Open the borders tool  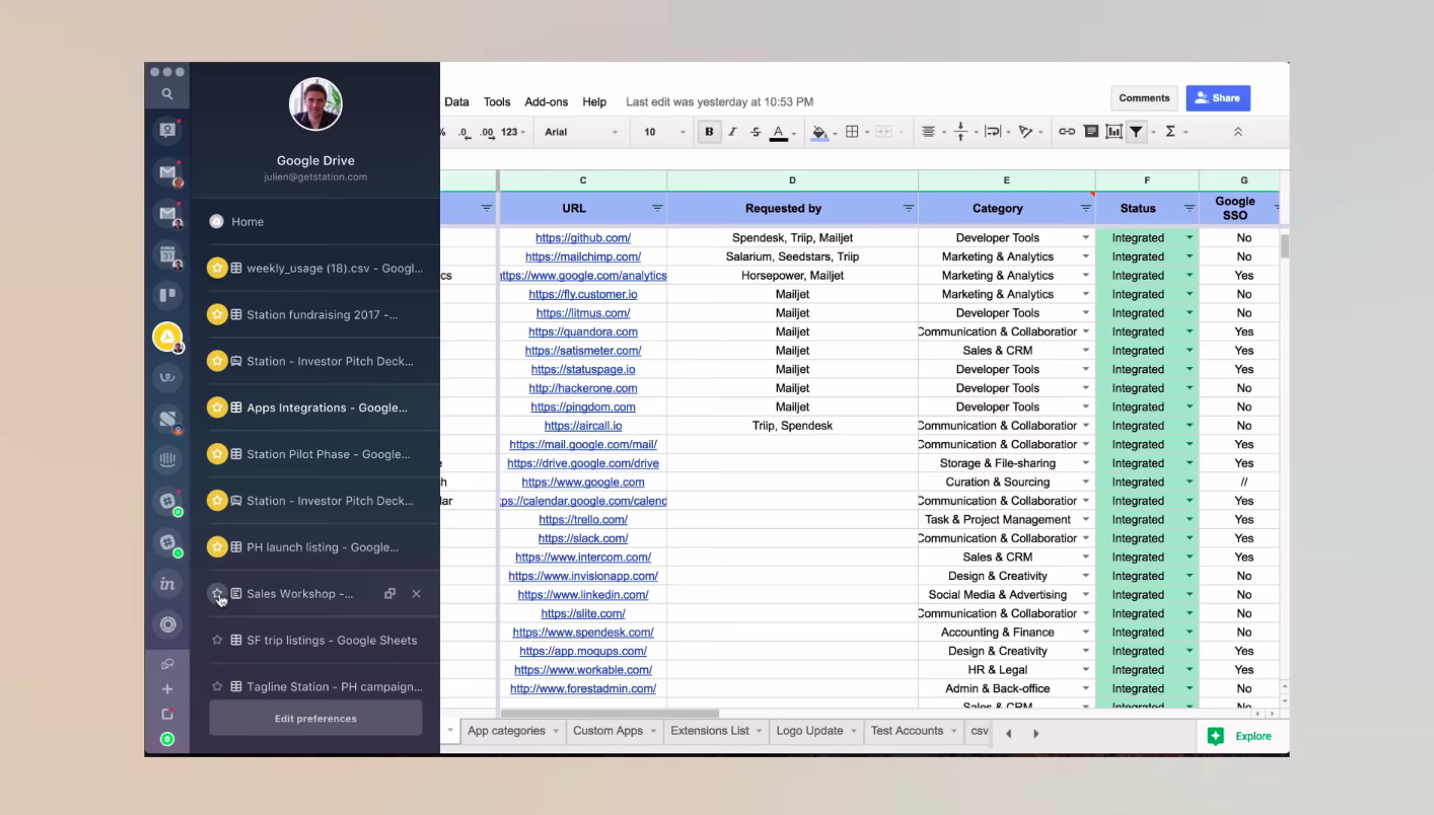coord(852,132)
